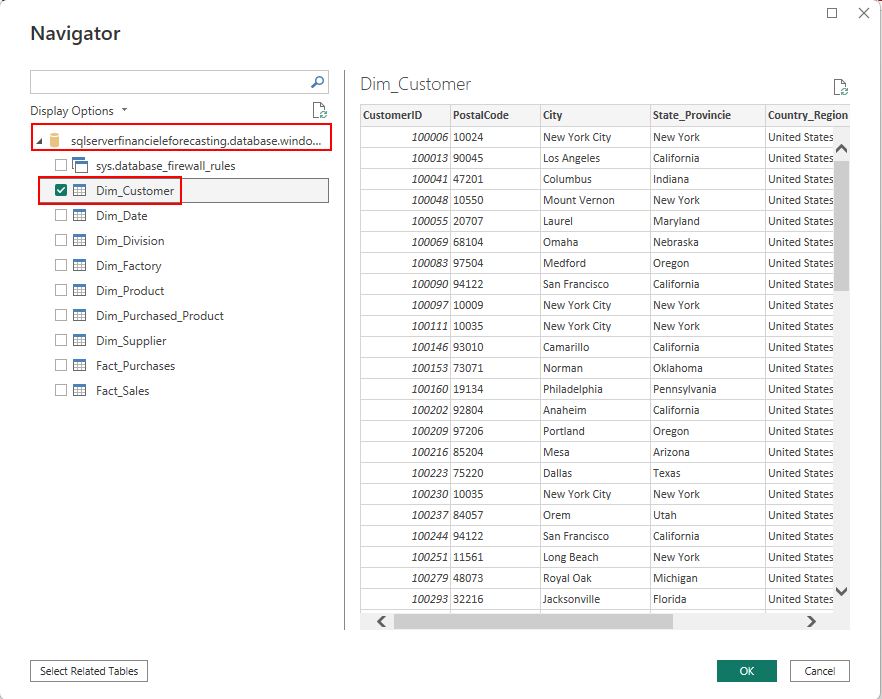Collapse the sqlserverfinancieleforecasting database node
Viewport: 882px width, 699px height.
(39, 141)
